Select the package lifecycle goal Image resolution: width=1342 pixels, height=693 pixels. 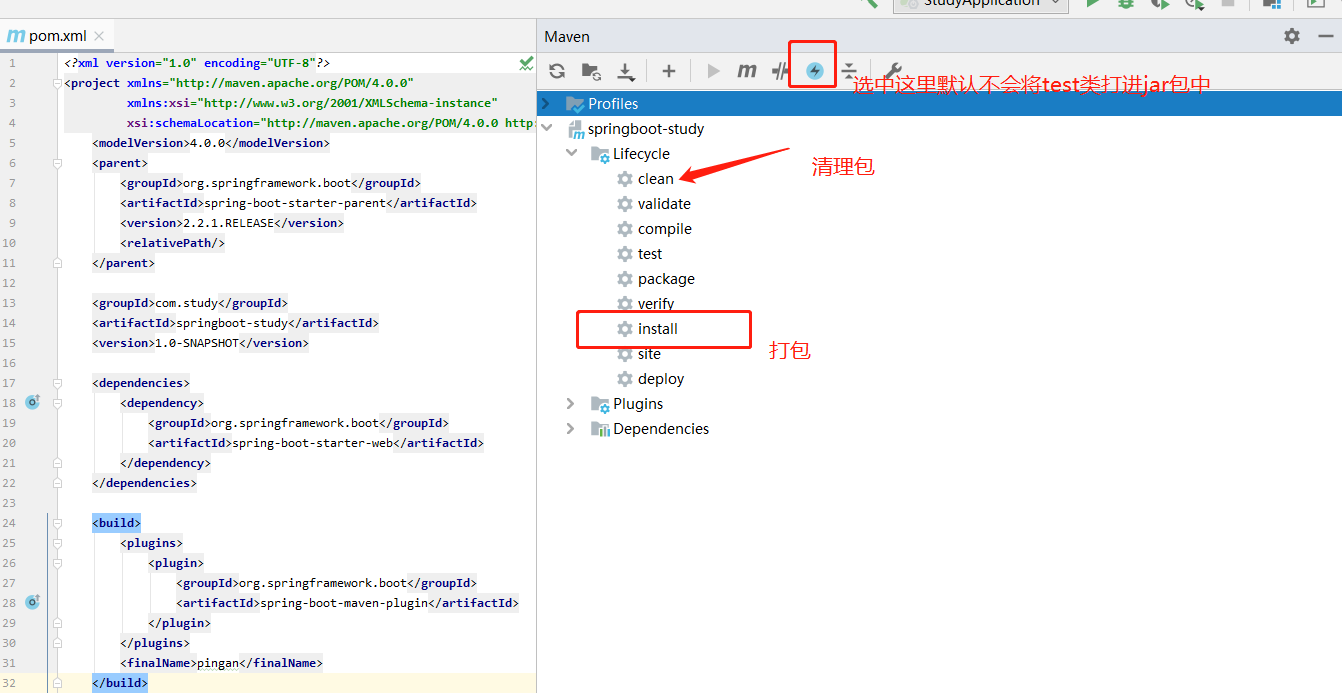tap(666, 279)
